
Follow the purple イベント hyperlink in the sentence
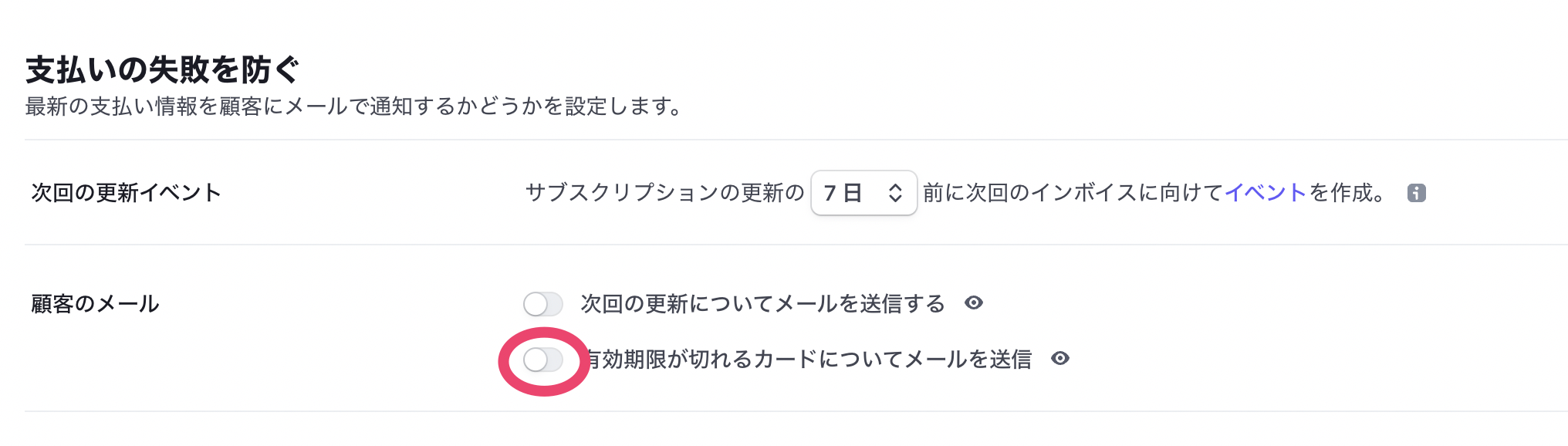point(1266,193)
